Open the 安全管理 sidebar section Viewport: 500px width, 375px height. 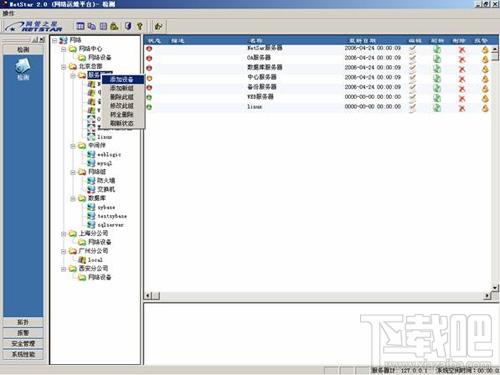click(x=23, y=344)
